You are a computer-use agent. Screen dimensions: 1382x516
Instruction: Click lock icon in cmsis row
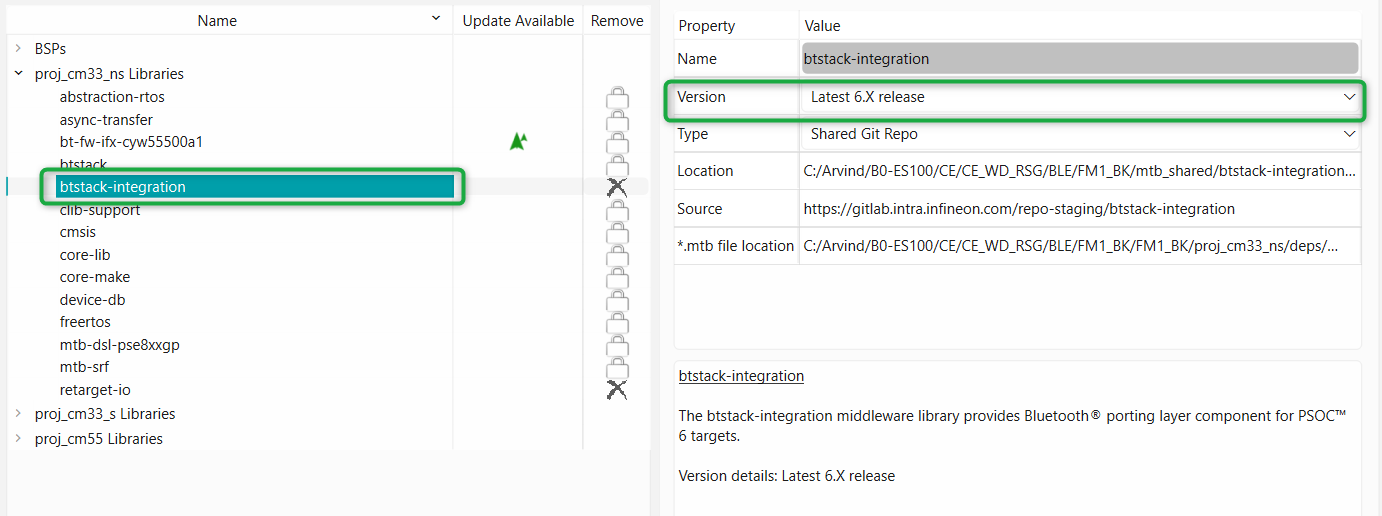click(x=617, y=233)
